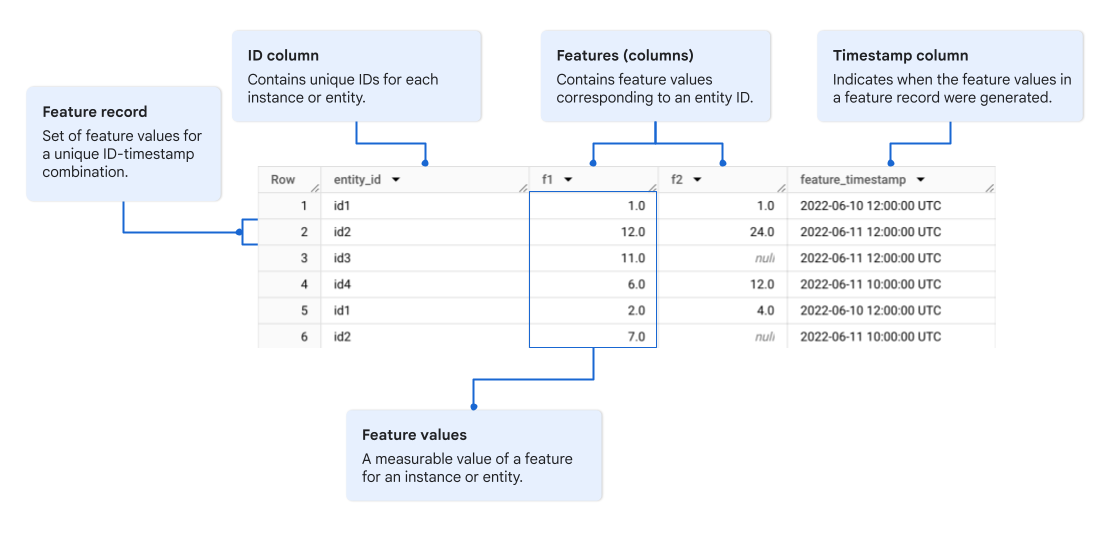Select the Row column header

[283, 180]
